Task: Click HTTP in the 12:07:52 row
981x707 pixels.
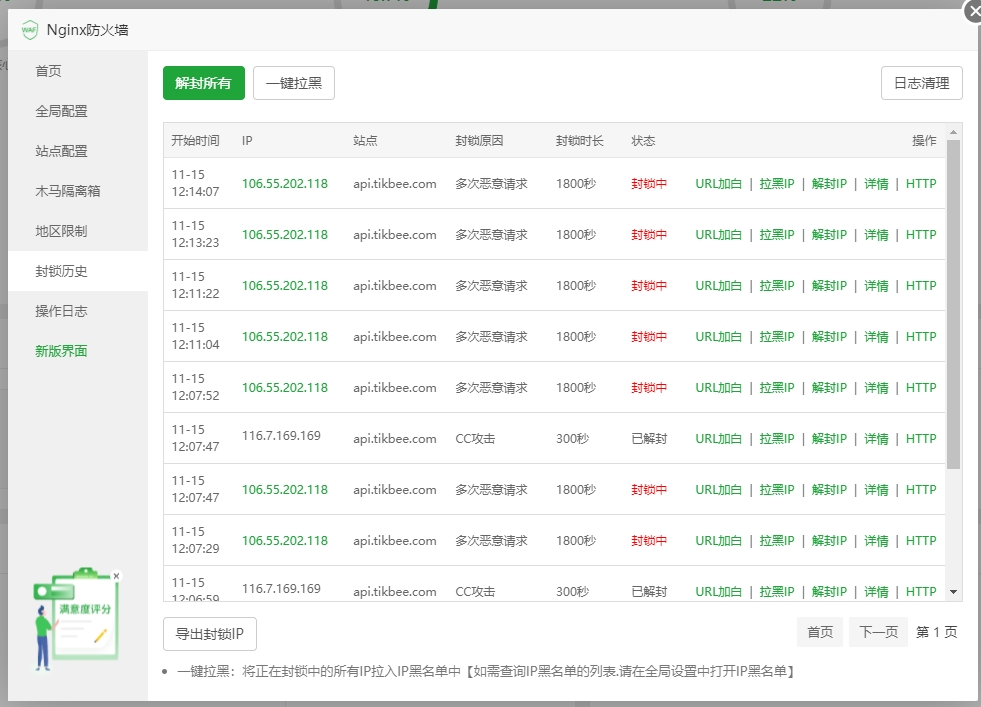Action: (x=921, y=388)
